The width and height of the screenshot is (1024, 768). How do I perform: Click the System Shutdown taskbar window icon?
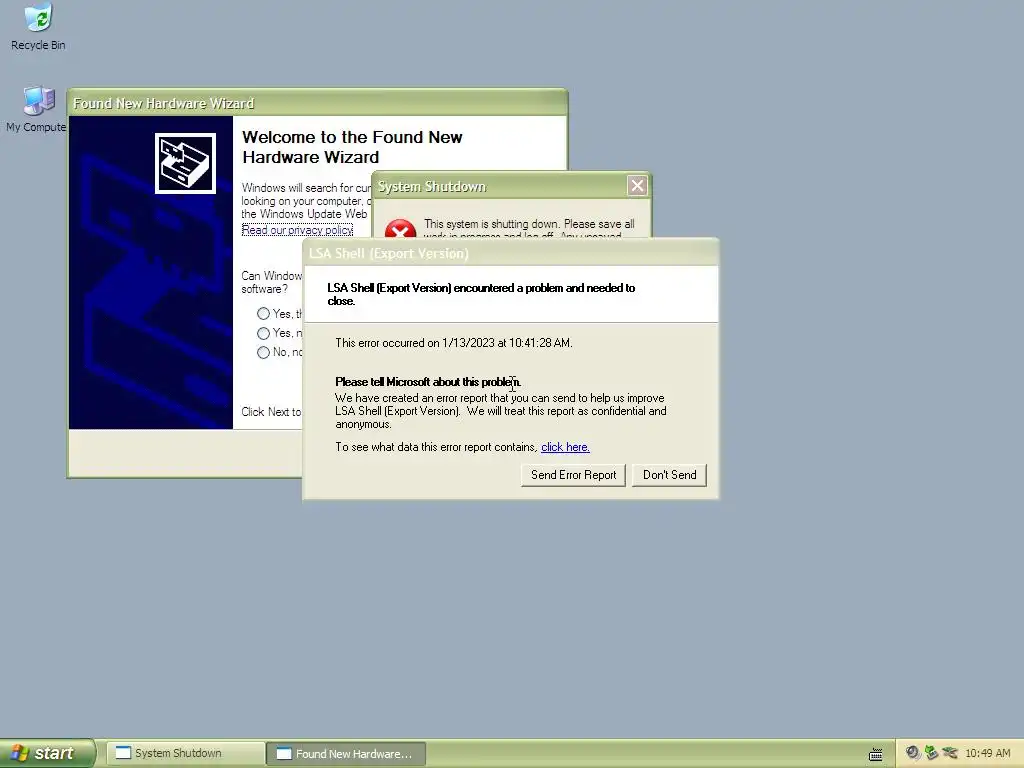point(123,753)
